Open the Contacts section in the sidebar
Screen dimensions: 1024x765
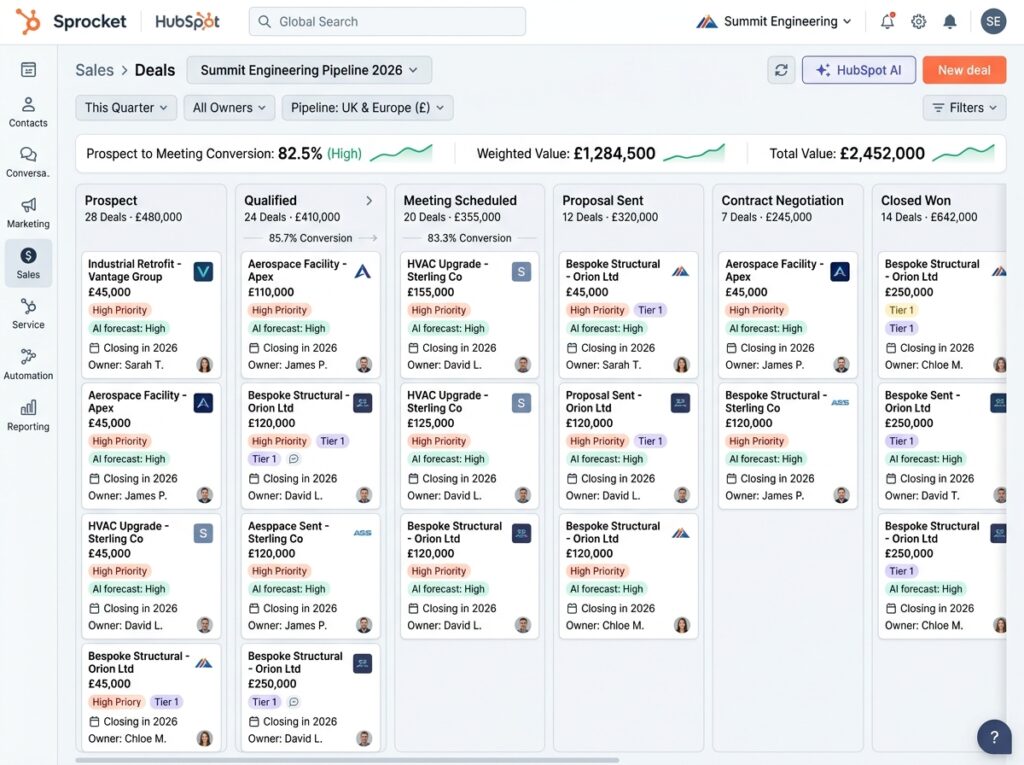coord(28,112)
